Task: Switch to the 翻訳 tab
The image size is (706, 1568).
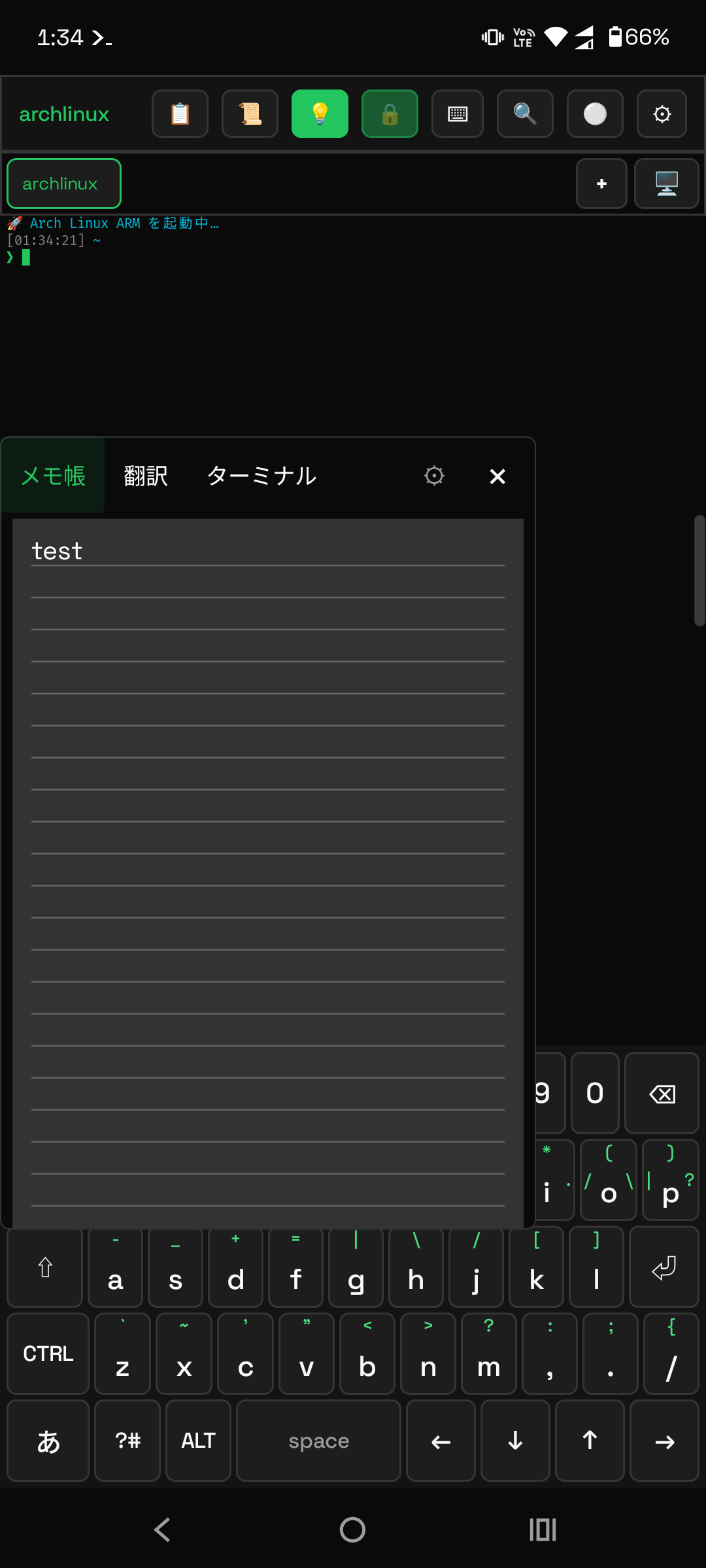Action: [146, 476]
